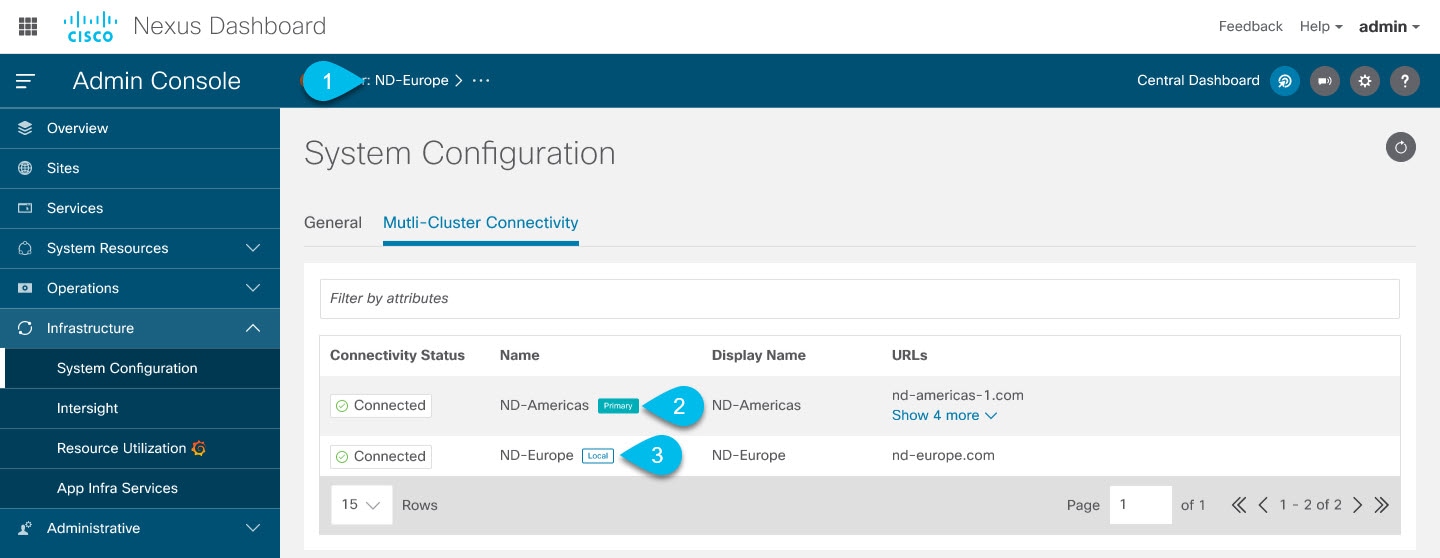Image resolution: width=1440 pixels, height=558 pixels.
Task: Click the page number input field
Action: [x=1141, y=505]
